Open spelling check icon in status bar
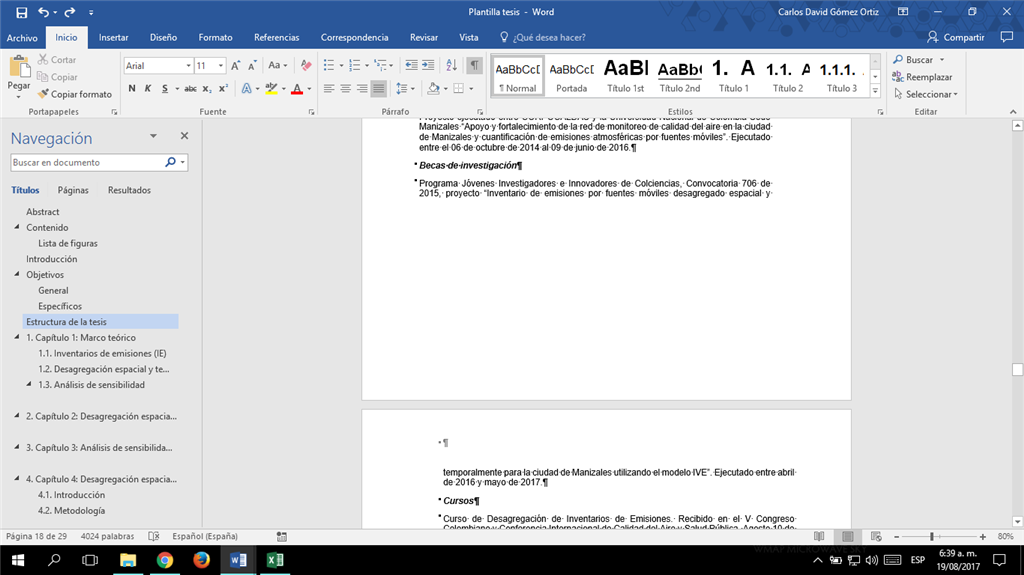Viewport: 1024px width, 575px height. (x=153, y=536)
